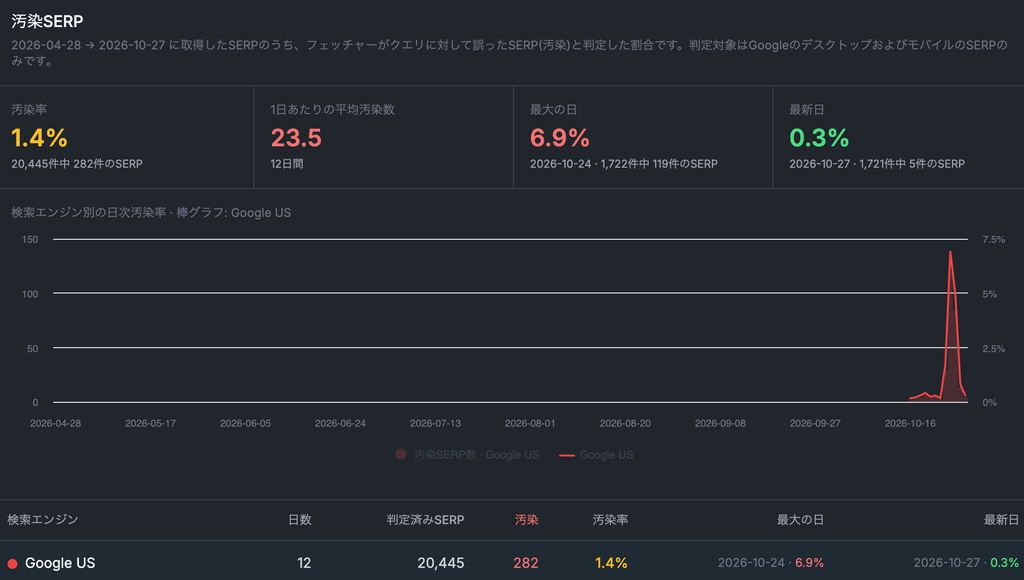Click the 2026-08-20 x-axis label
This screenshot has width=1024, height=580.
click(625, 423)
